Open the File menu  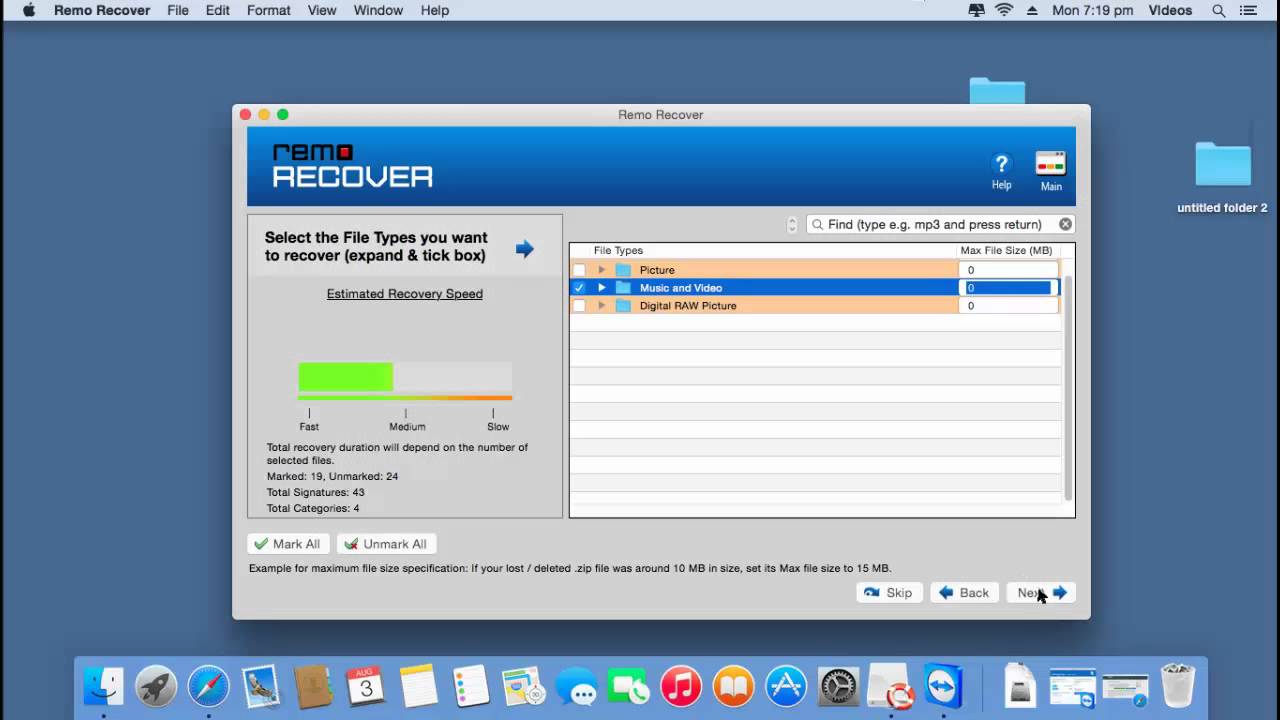(178, 10)
